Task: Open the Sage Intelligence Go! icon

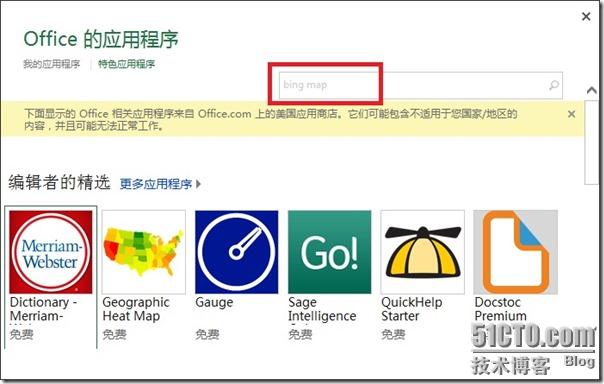Action: coord(329,252)
